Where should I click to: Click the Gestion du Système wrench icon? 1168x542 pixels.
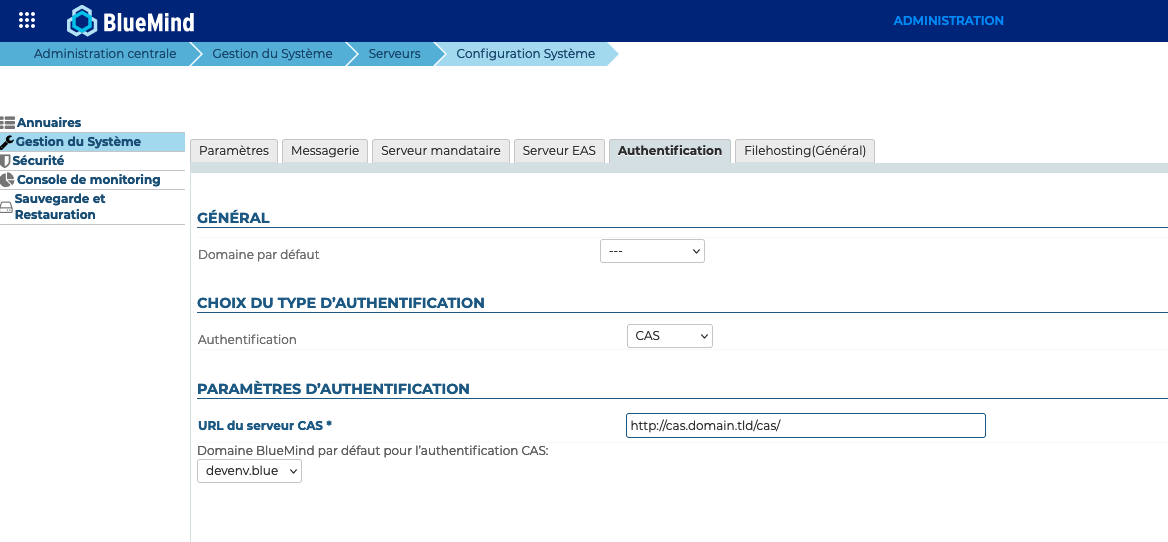[7, 142]
